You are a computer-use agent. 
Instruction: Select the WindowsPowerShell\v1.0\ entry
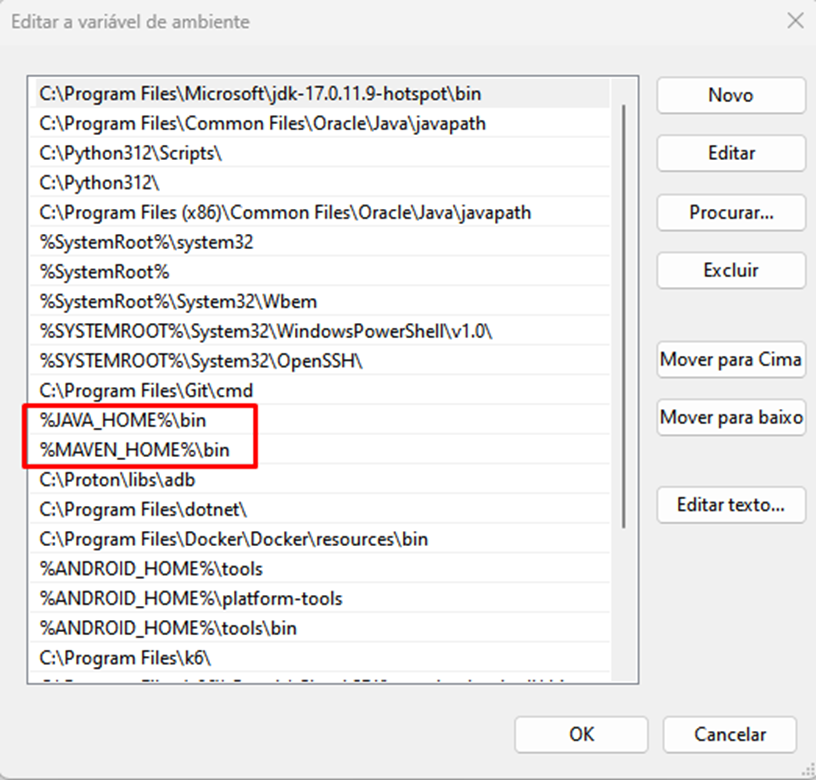point(320,331)
